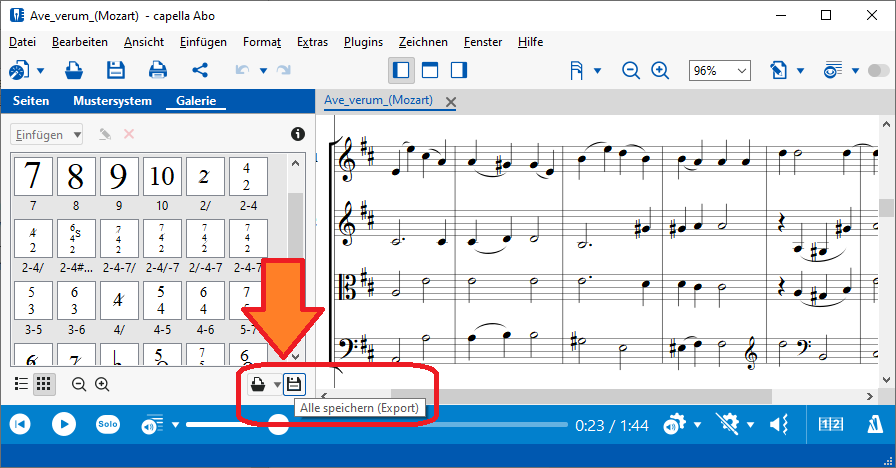This screenshot has height=468, width=896.
Task: Expand the display options dropdown arrow
Action: click(x=855, y=71)
